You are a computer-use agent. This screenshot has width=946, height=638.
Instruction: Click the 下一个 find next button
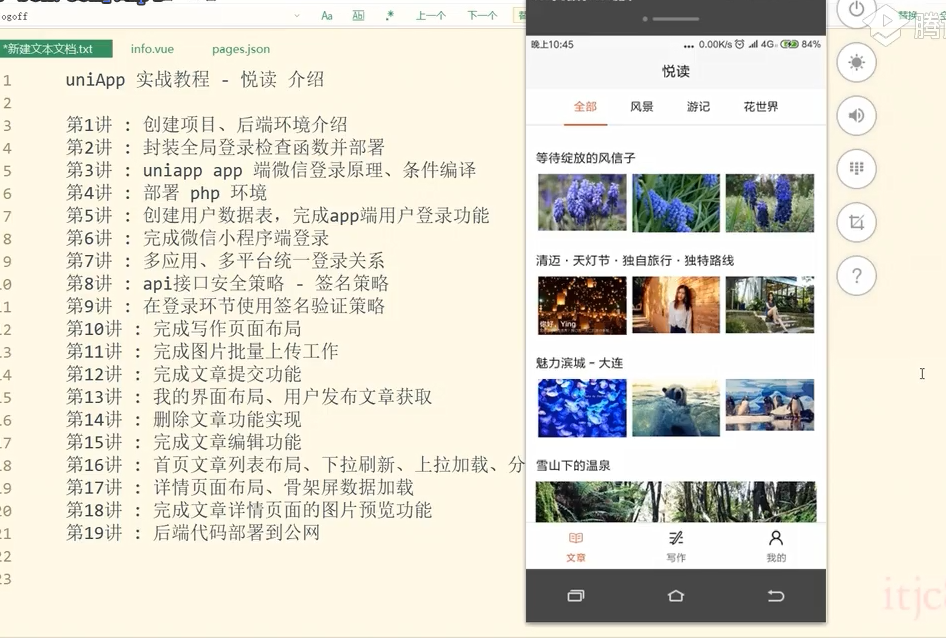click(482, 15)
